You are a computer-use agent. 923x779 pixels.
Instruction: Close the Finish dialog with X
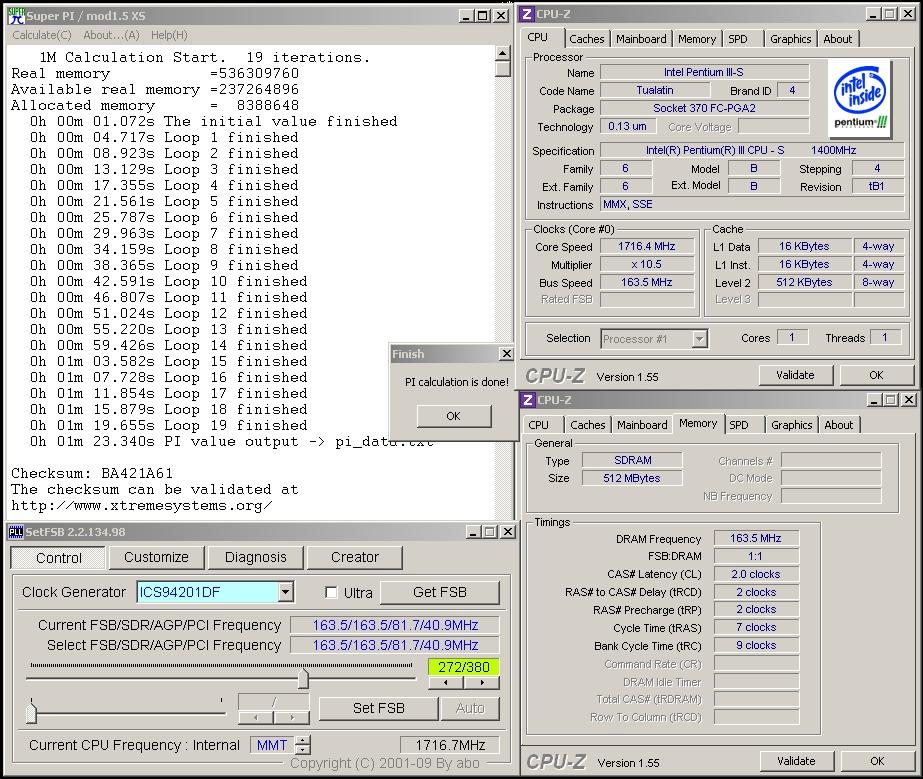pos(506,353)
